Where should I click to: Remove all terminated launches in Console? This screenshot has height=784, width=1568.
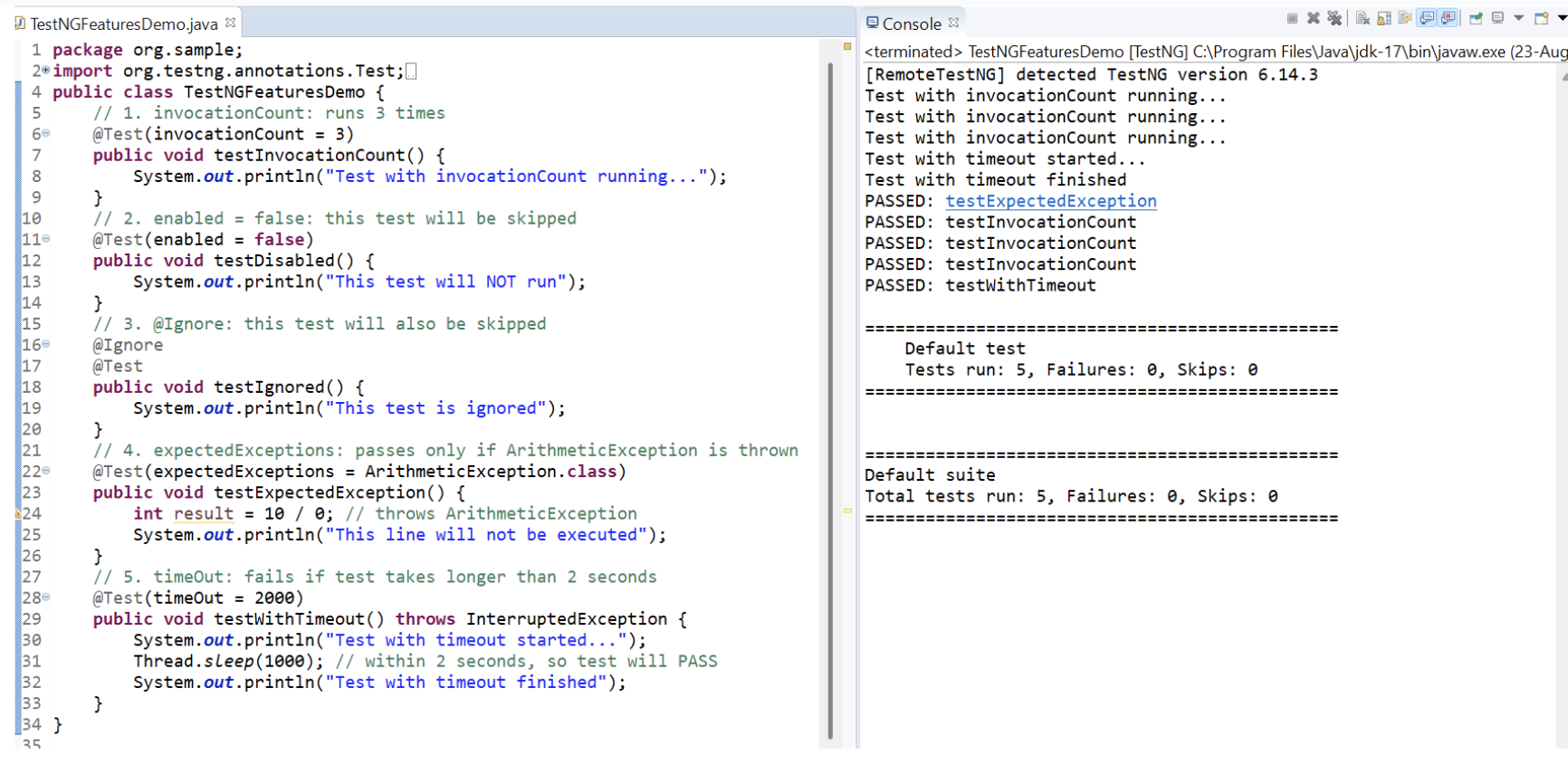pyautogui.click(x=1334, y=18)
